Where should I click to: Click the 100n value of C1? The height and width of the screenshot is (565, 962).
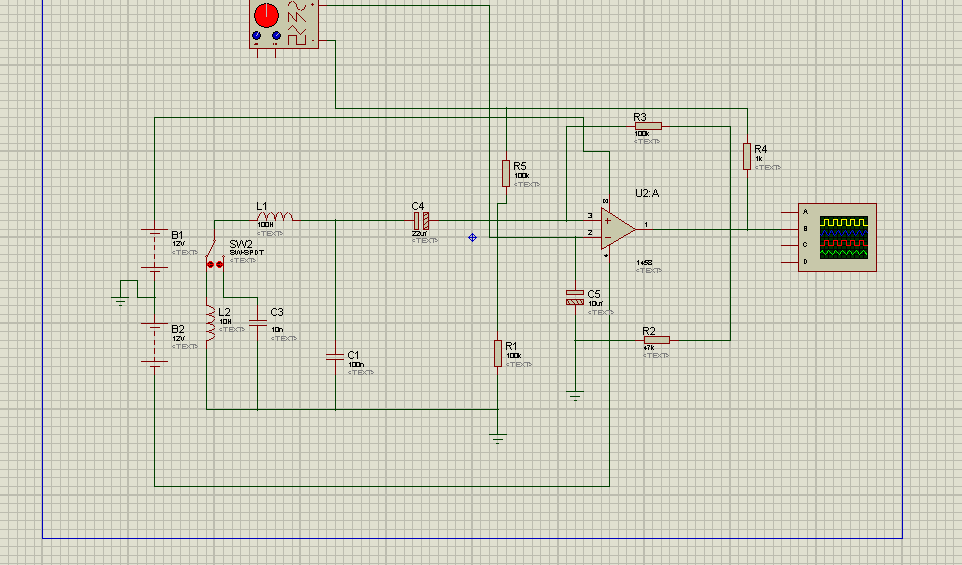pyautogui.click(x=356, y=364)
